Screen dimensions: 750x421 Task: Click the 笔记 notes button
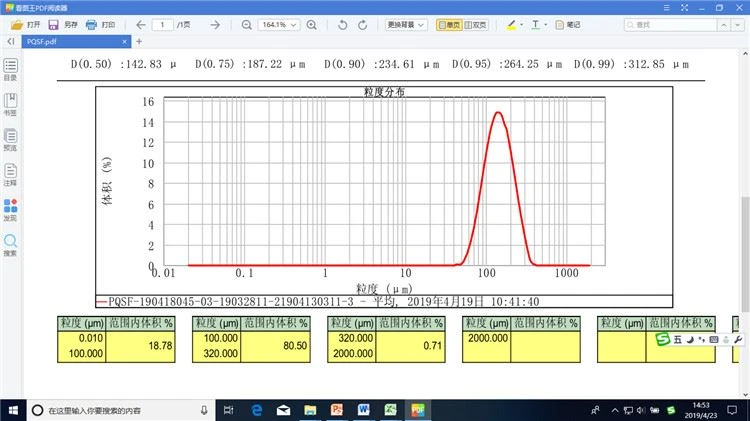click(x=568, y=24)
